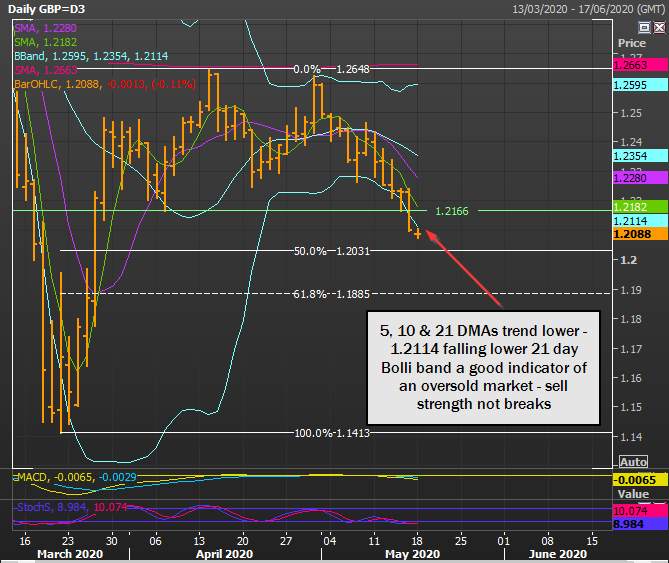This screenshot has height=563, width=669.
Task: Close the chart with the X icon
Action: coord(659,28)
